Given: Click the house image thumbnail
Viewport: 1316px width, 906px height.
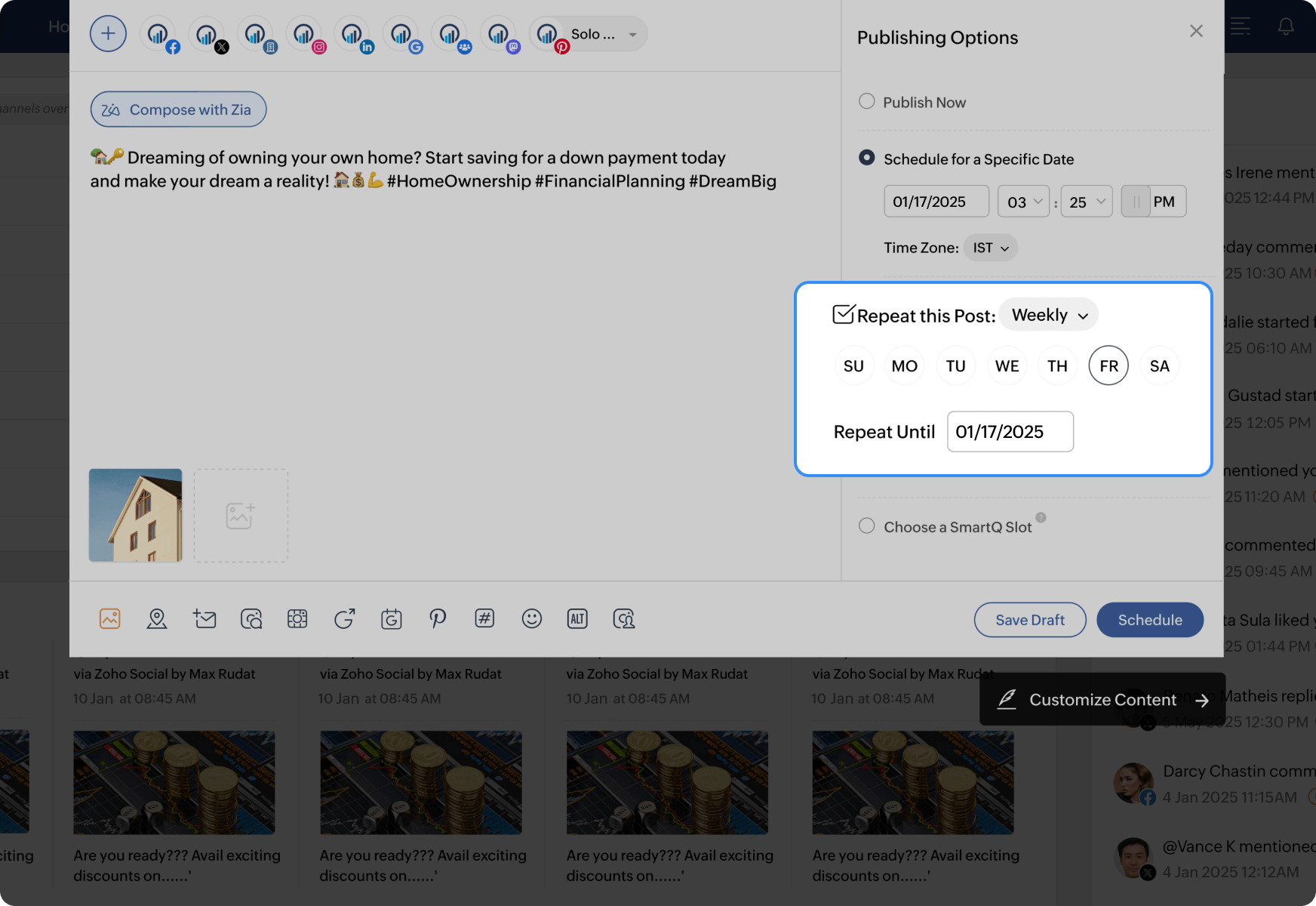Looking at the screenshot, I should pos(136,516).
